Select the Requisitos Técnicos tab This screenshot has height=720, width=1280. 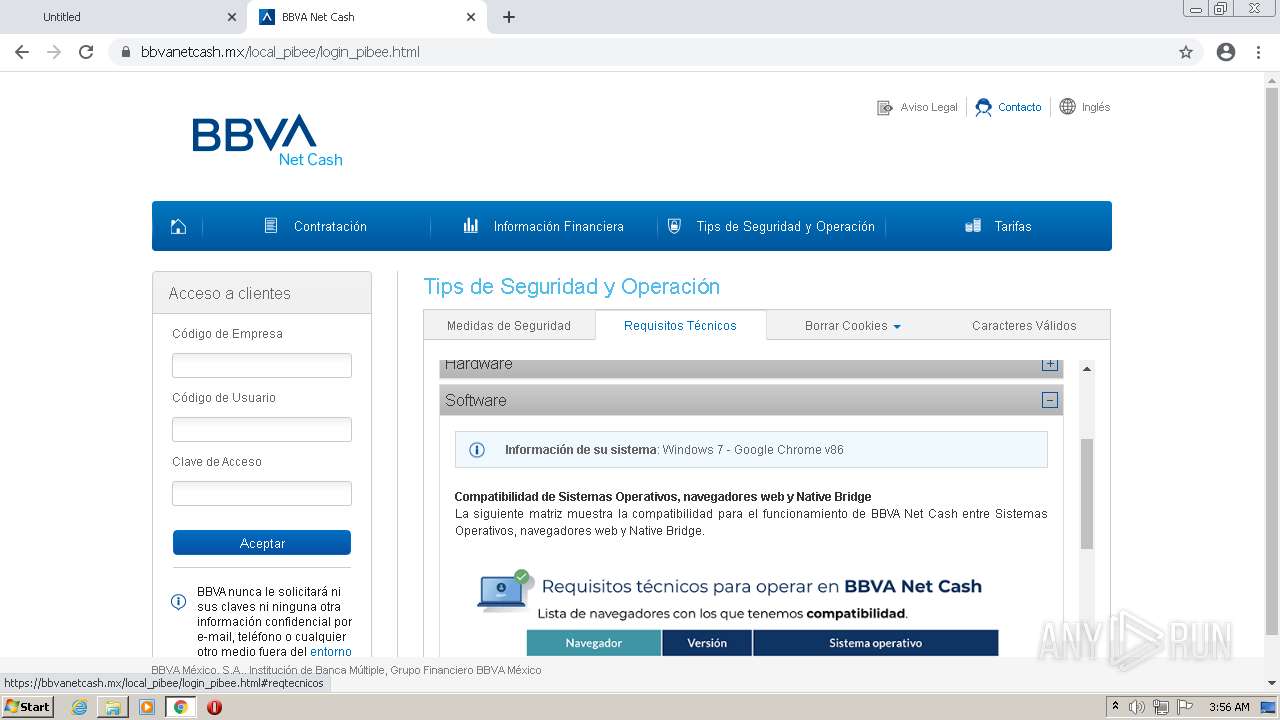[x=680, y=326]
